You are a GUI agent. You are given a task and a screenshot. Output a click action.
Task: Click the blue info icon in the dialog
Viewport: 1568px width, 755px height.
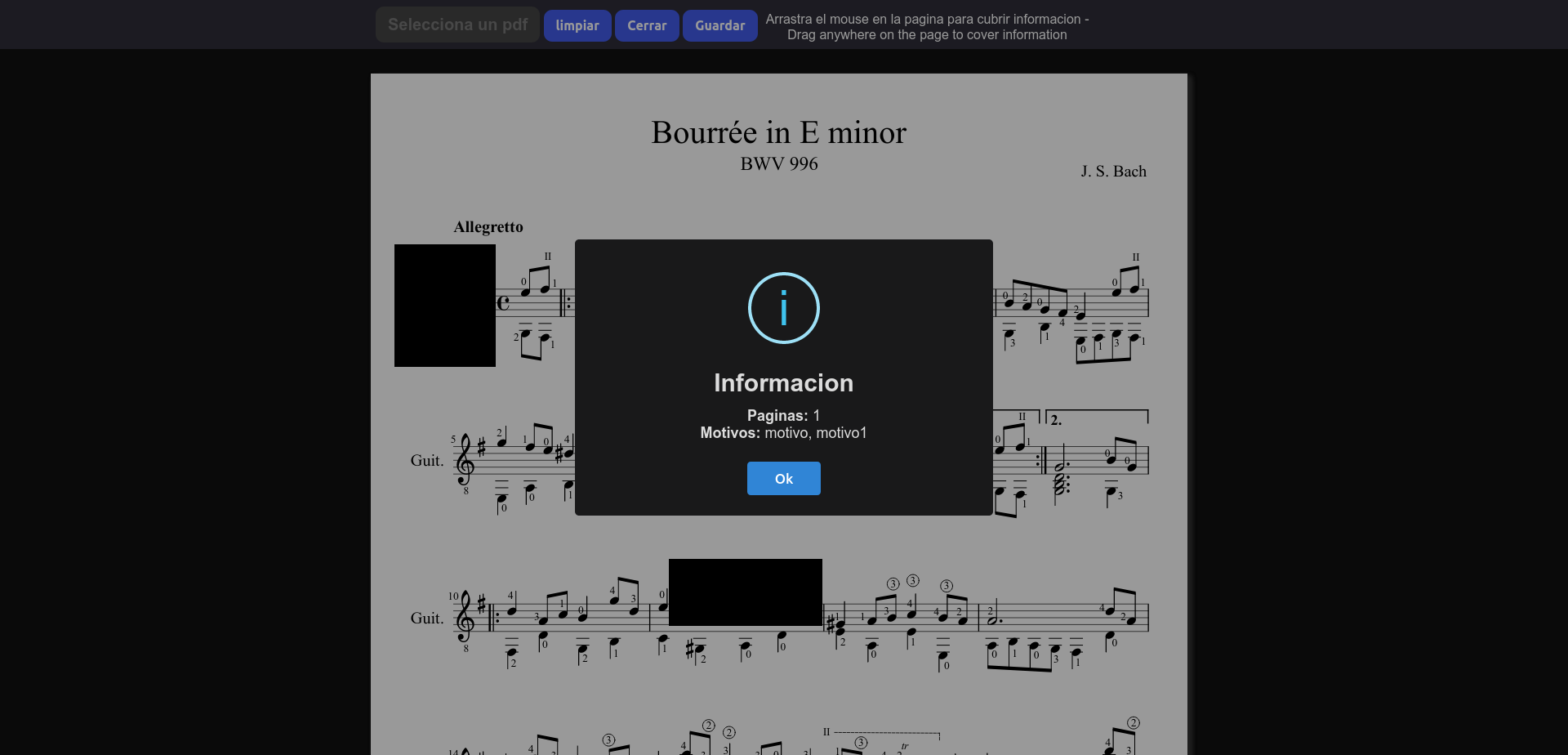click(783, 308)
